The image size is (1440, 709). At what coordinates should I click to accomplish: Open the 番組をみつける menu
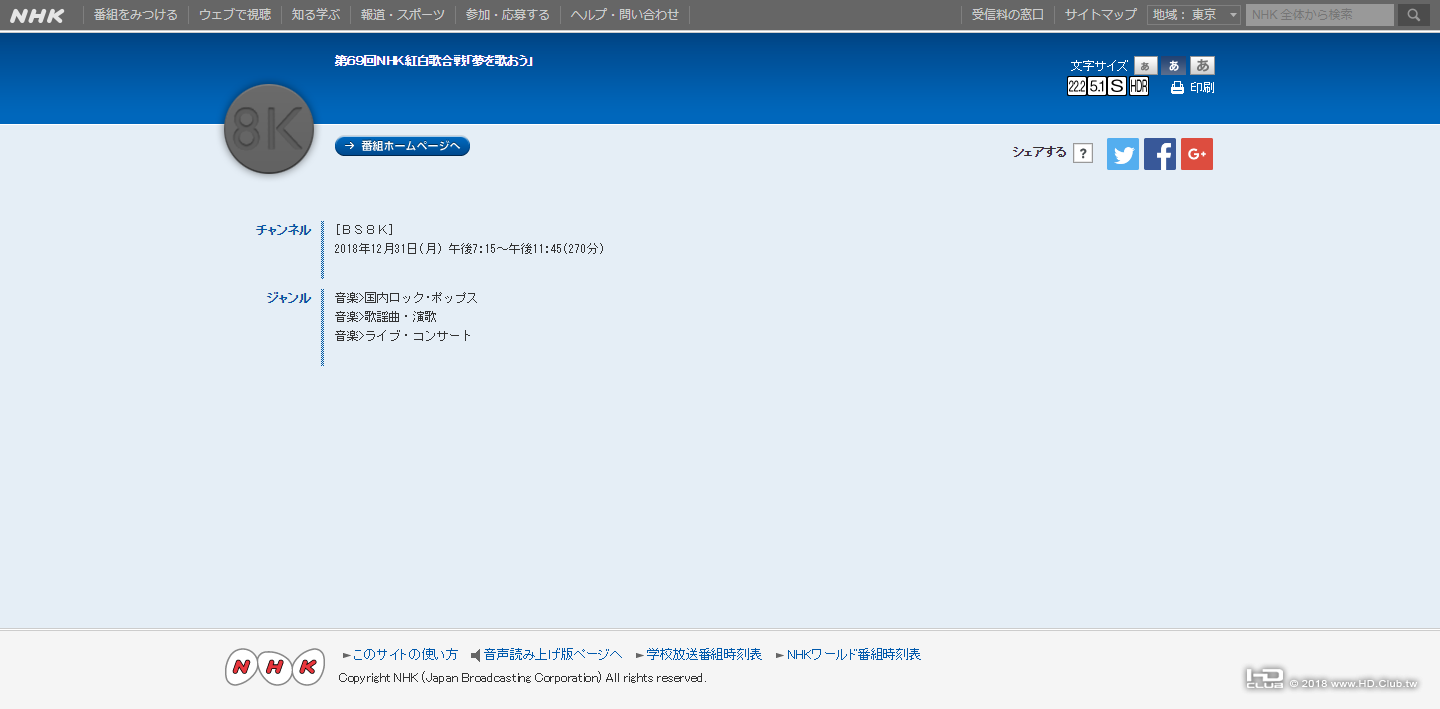point(136,15)
